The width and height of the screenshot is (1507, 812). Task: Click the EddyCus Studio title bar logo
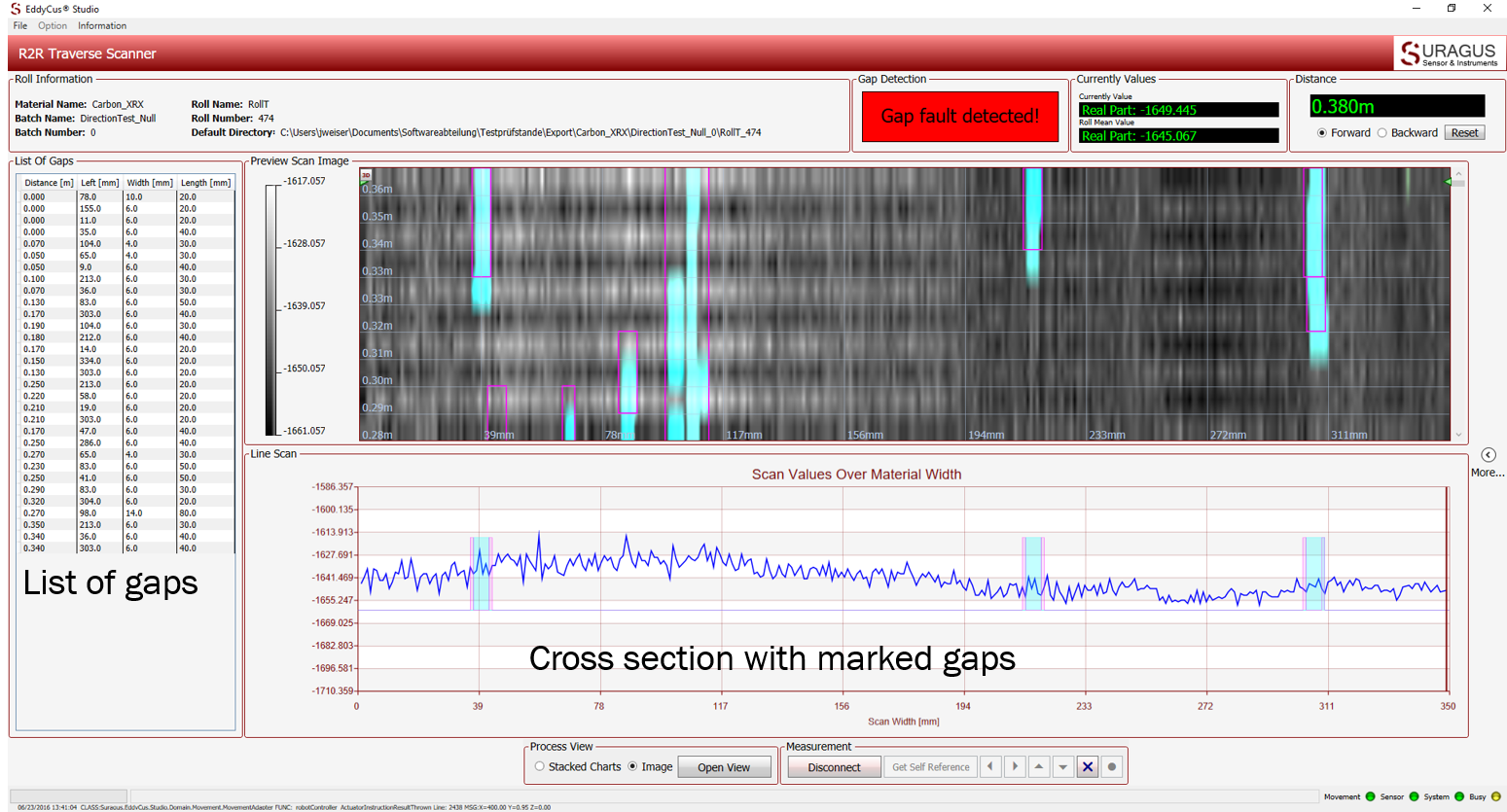pyautogui.click(x=15, y=9)
